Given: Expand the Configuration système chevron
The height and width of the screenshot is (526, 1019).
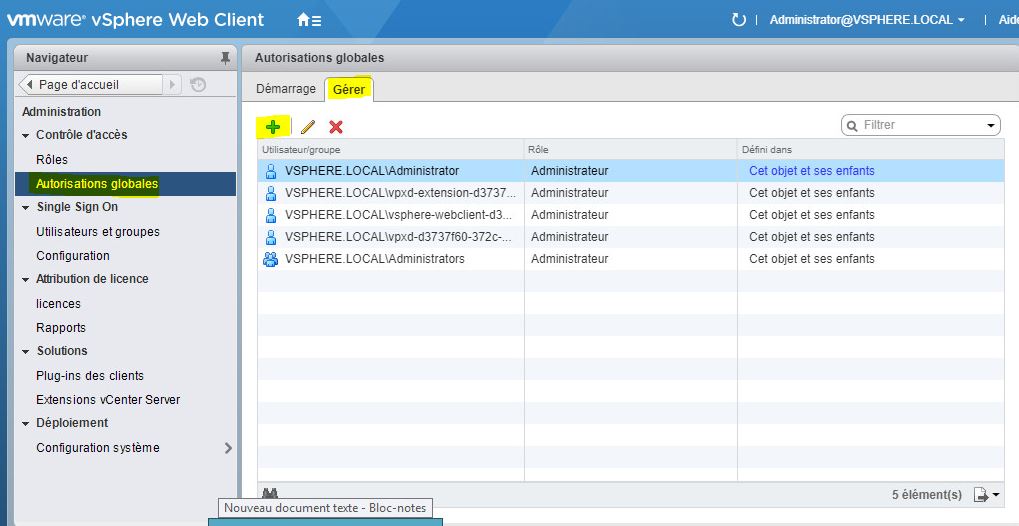Looking at the screenshot, I should (x=228, y=448).
